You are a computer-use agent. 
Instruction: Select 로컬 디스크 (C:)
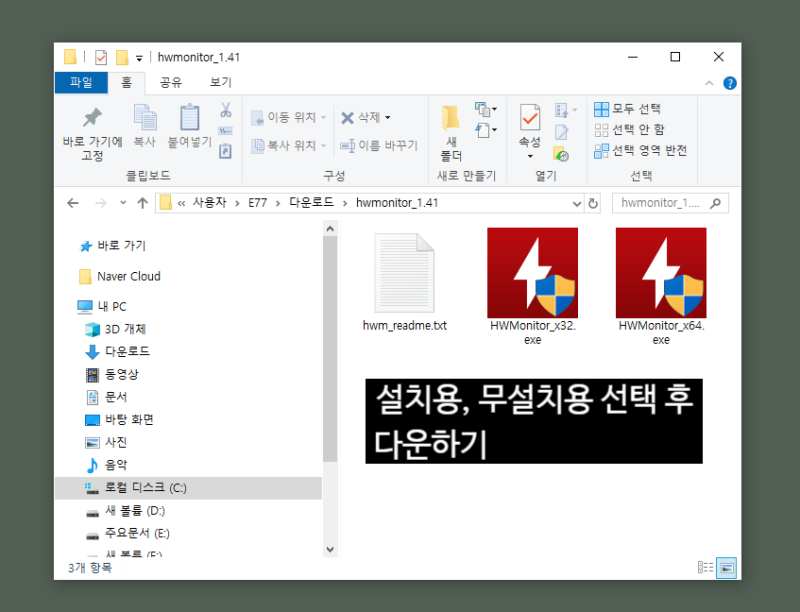(188, 488)
